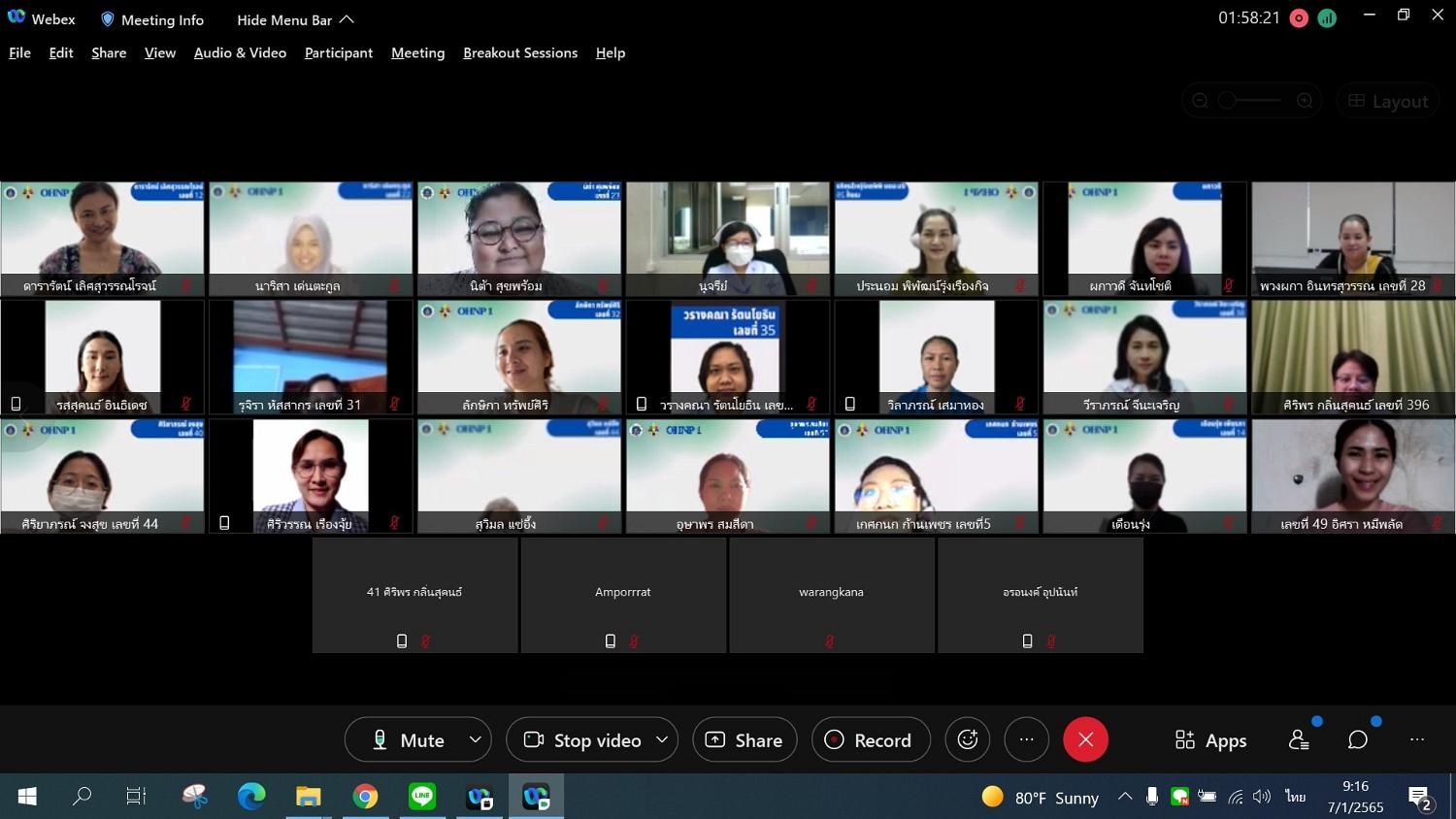Collapse the menu bar with Hide Menu Bar

point(295,19)
